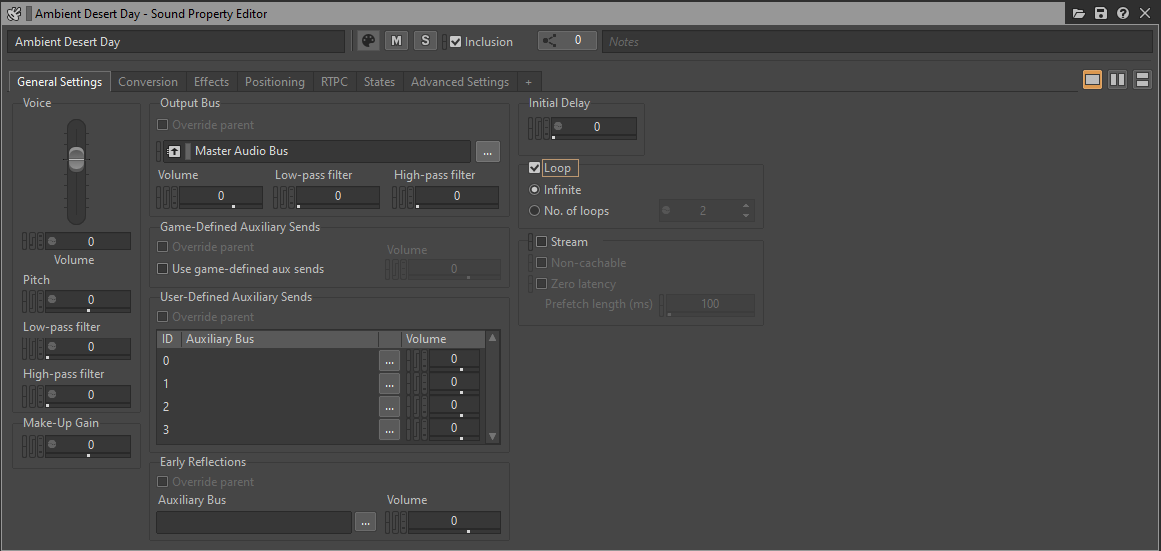1161x551 pixels.
Task: Click the Wwise logo in the title bar
Action: pyautogui.click(x=13, y=13)
